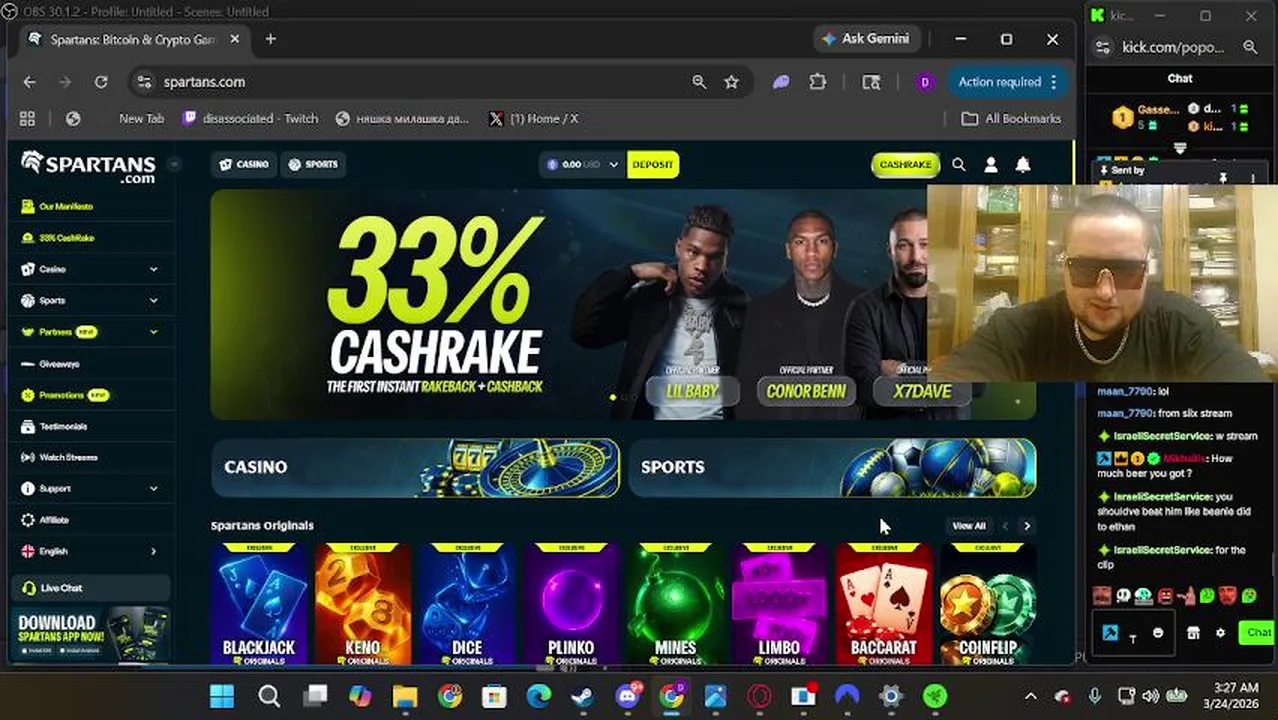Expand the Partners sidebar section
1278x720 pixels.
click(x=153, y=332)
